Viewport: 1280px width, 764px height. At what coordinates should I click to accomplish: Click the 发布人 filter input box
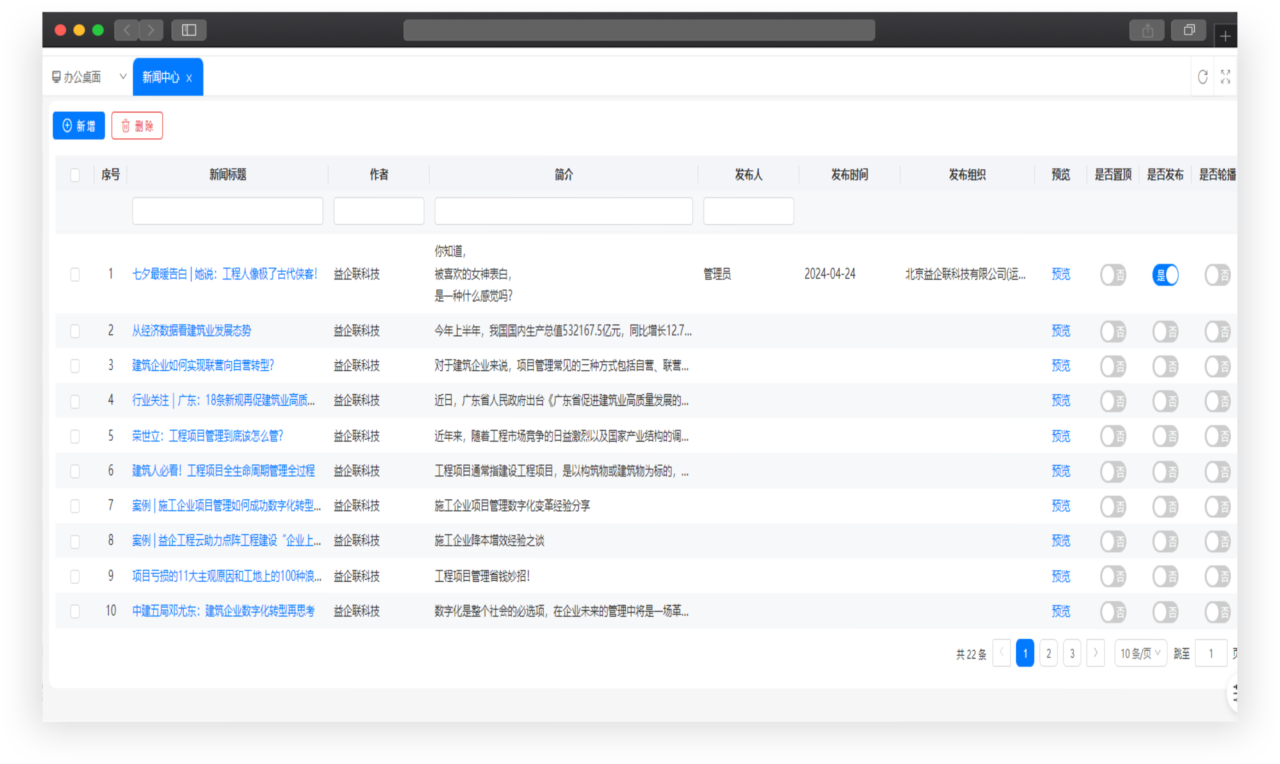tap(749, 211)
